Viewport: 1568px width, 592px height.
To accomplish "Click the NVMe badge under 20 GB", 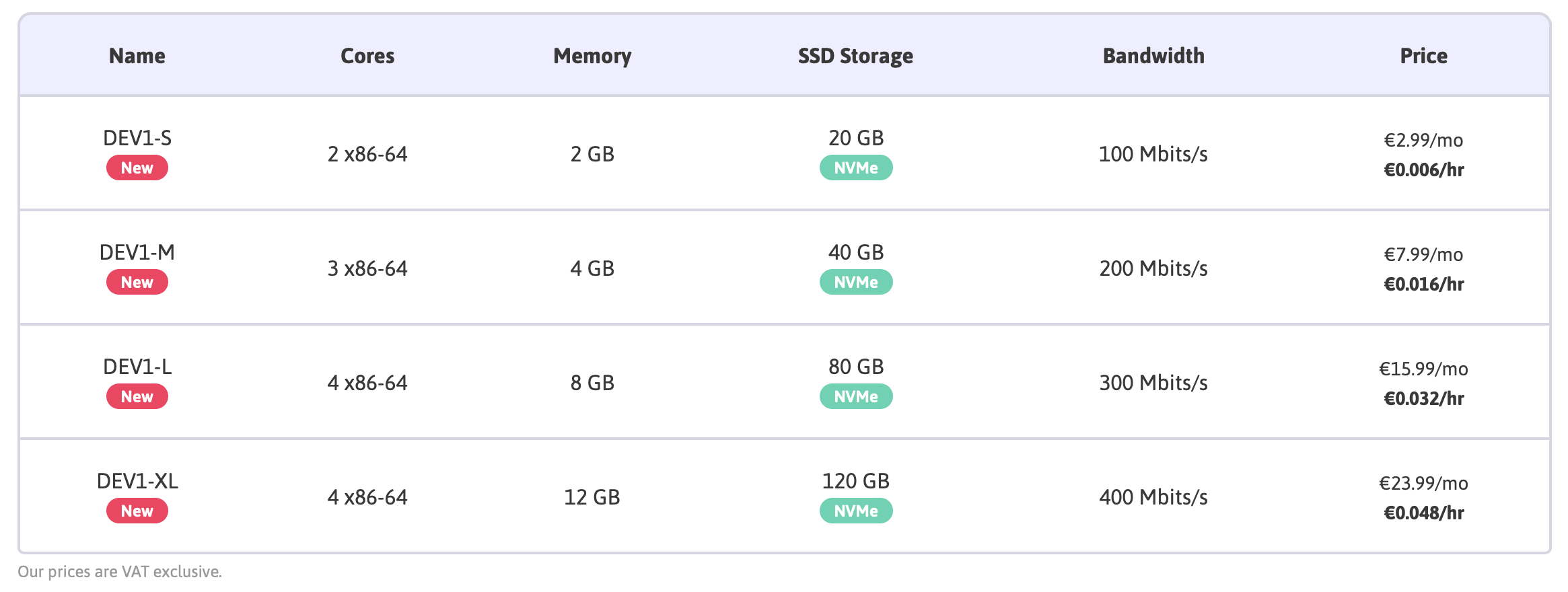I will (x=855, y=168).
